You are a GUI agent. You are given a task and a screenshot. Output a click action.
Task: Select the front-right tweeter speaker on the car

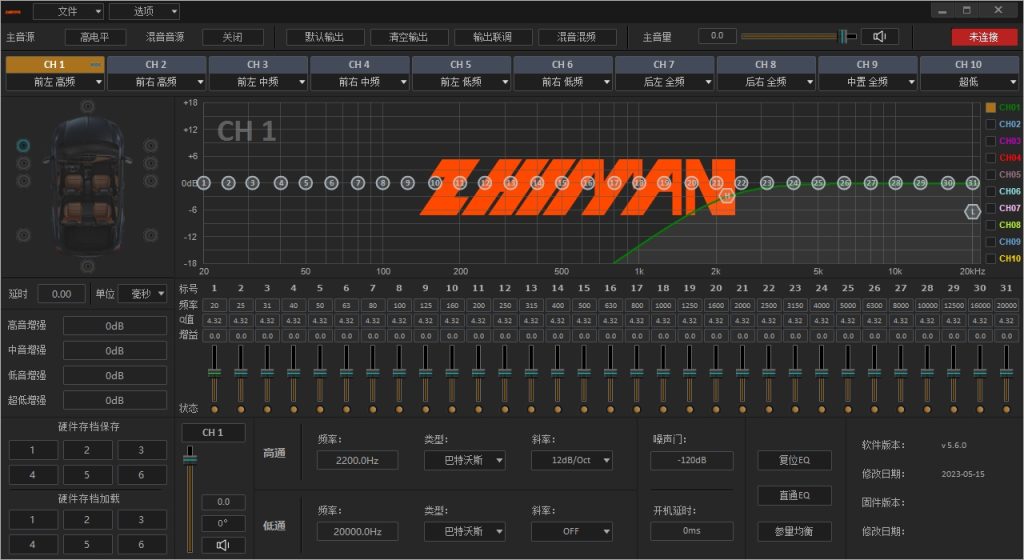(x=151, y=145)
